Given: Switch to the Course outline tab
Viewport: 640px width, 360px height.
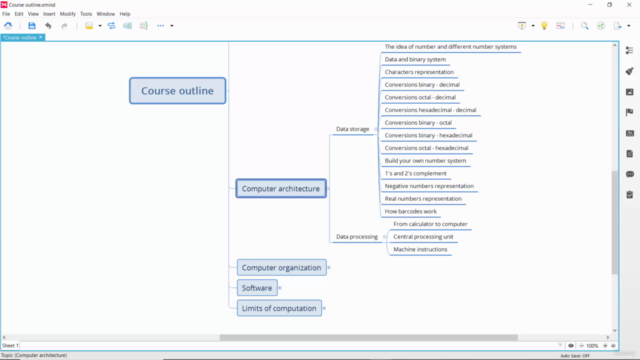Looking at the screenshot, I should [x=20, y=38].
